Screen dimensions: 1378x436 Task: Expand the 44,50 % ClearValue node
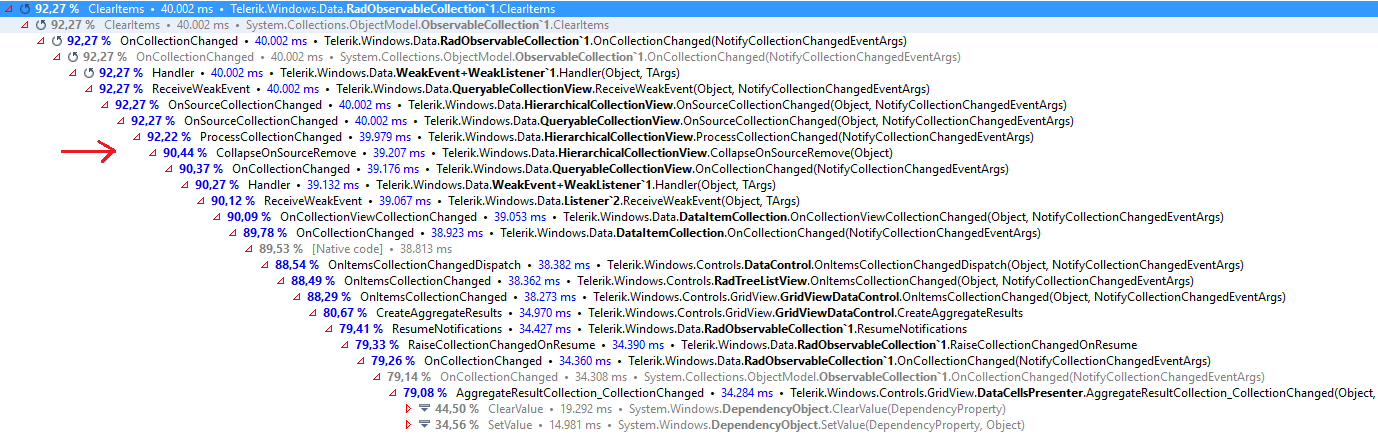coord(408,409)
